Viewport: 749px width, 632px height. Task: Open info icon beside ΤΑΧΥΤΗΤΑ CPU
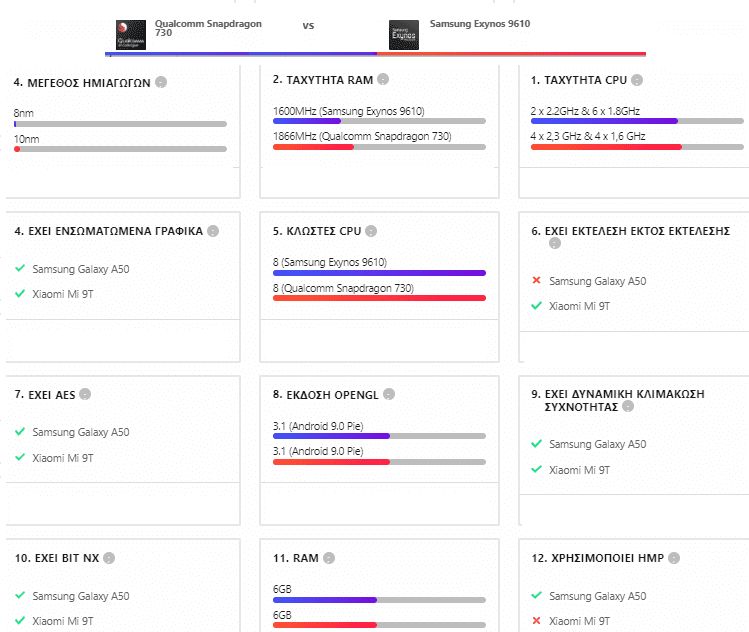(637, 80)
